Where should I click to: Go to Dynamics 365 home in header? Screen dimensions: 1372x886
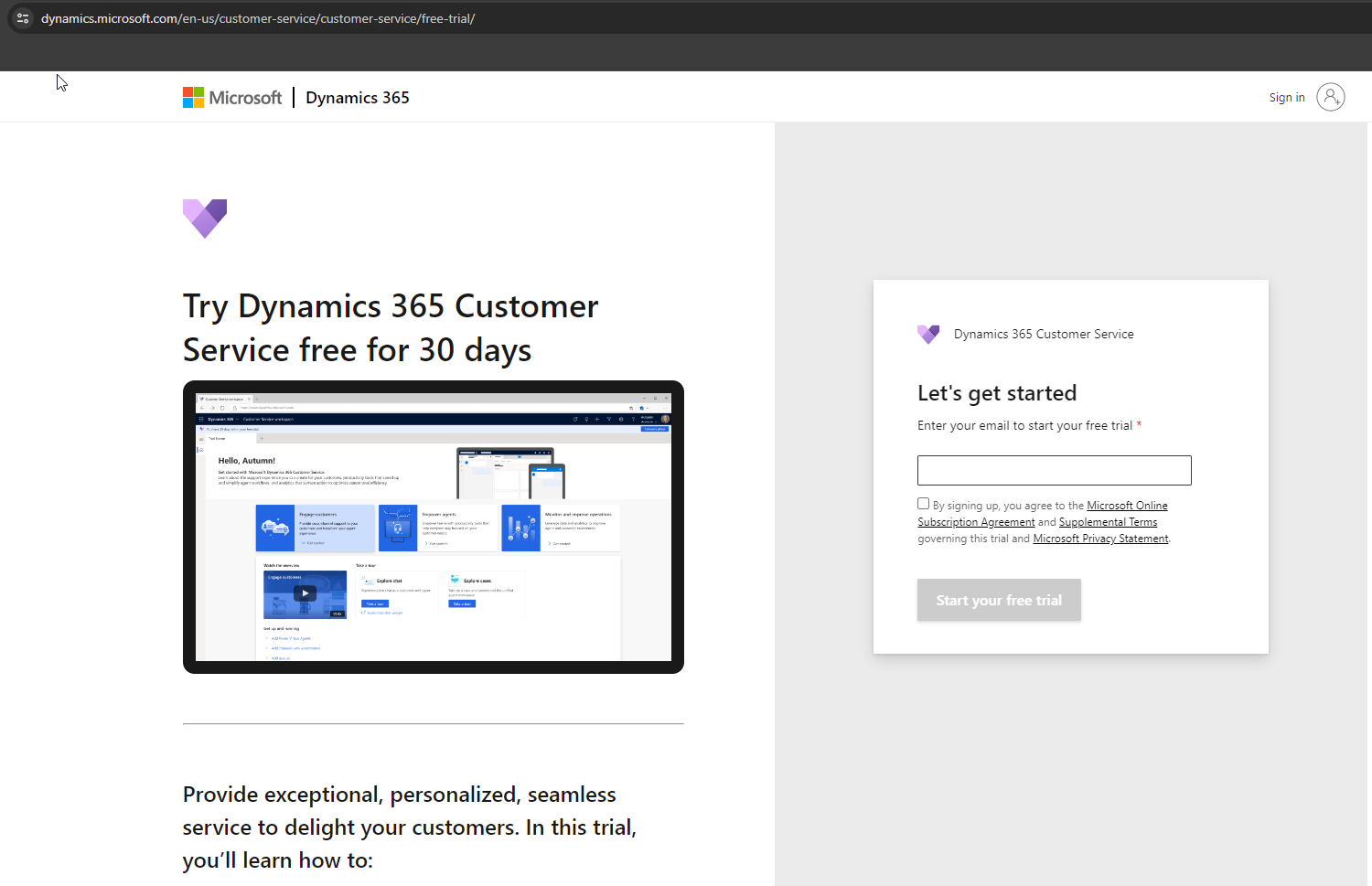(358, 98)
